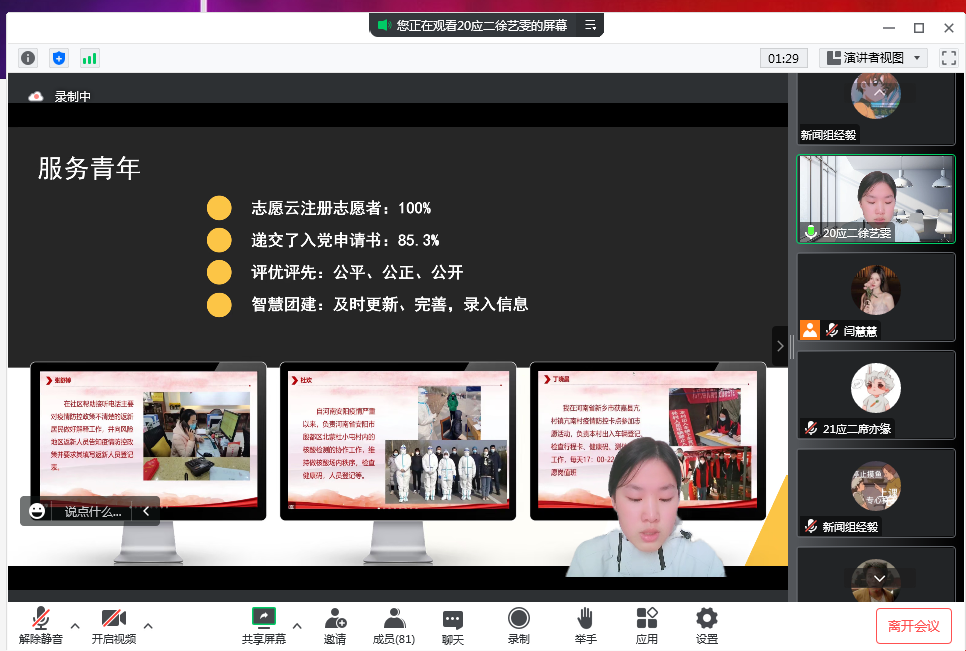The width and height of the screenshot is (966, 651).
Task: Open 邀请 invite participants
Action: pos(335,626)
